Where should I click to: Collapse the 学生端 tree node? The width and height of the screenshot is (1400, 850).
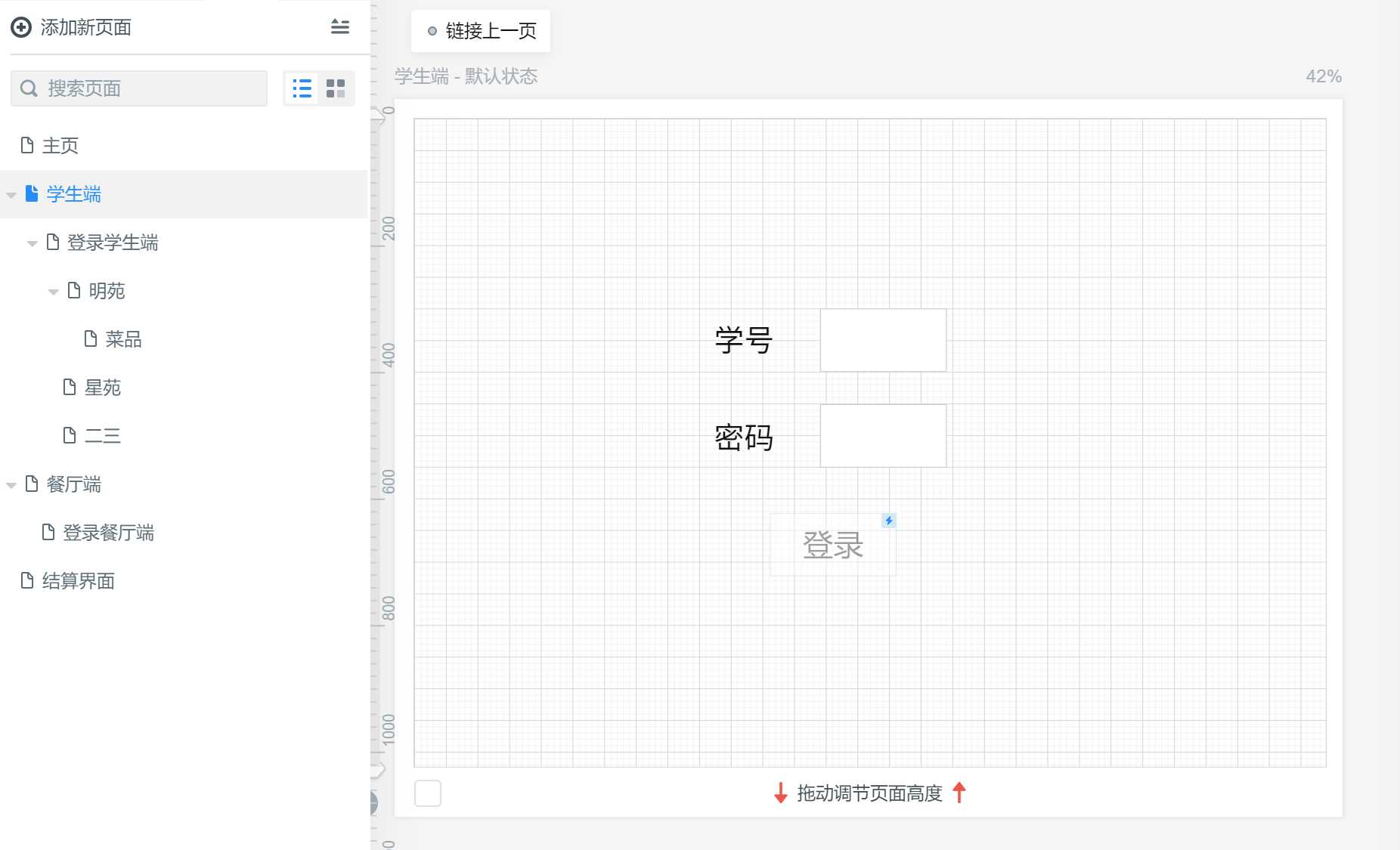pos(11,195)
